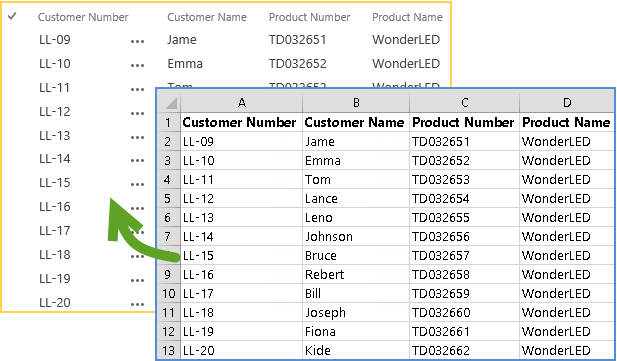
Task: Select spreadsheet cell containing Rebert
Action: 356,274
